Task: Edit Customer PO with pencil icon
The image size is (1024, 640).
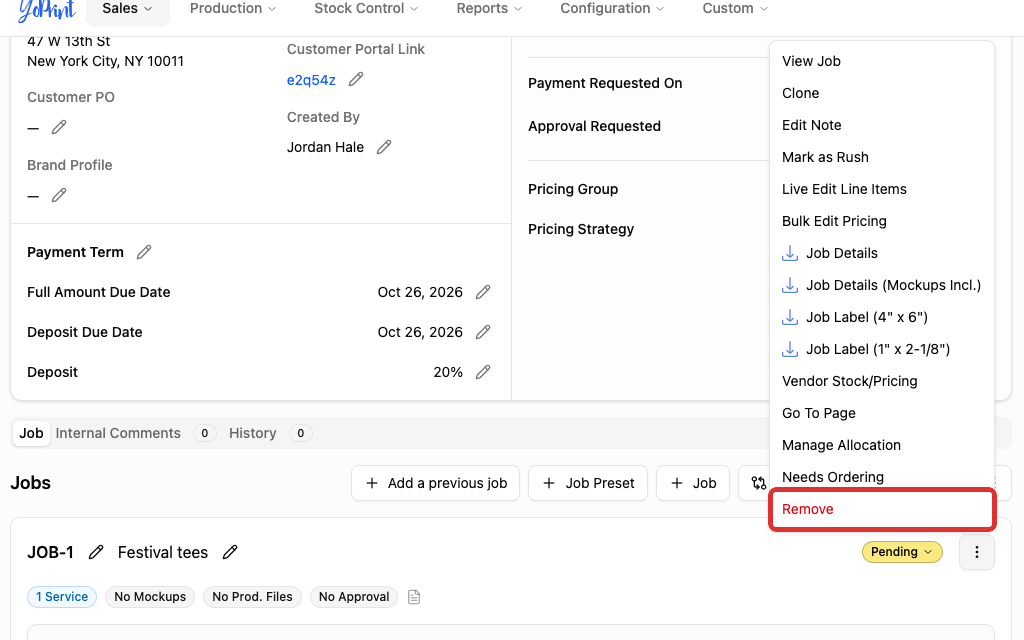Action: tap(59, 127)
